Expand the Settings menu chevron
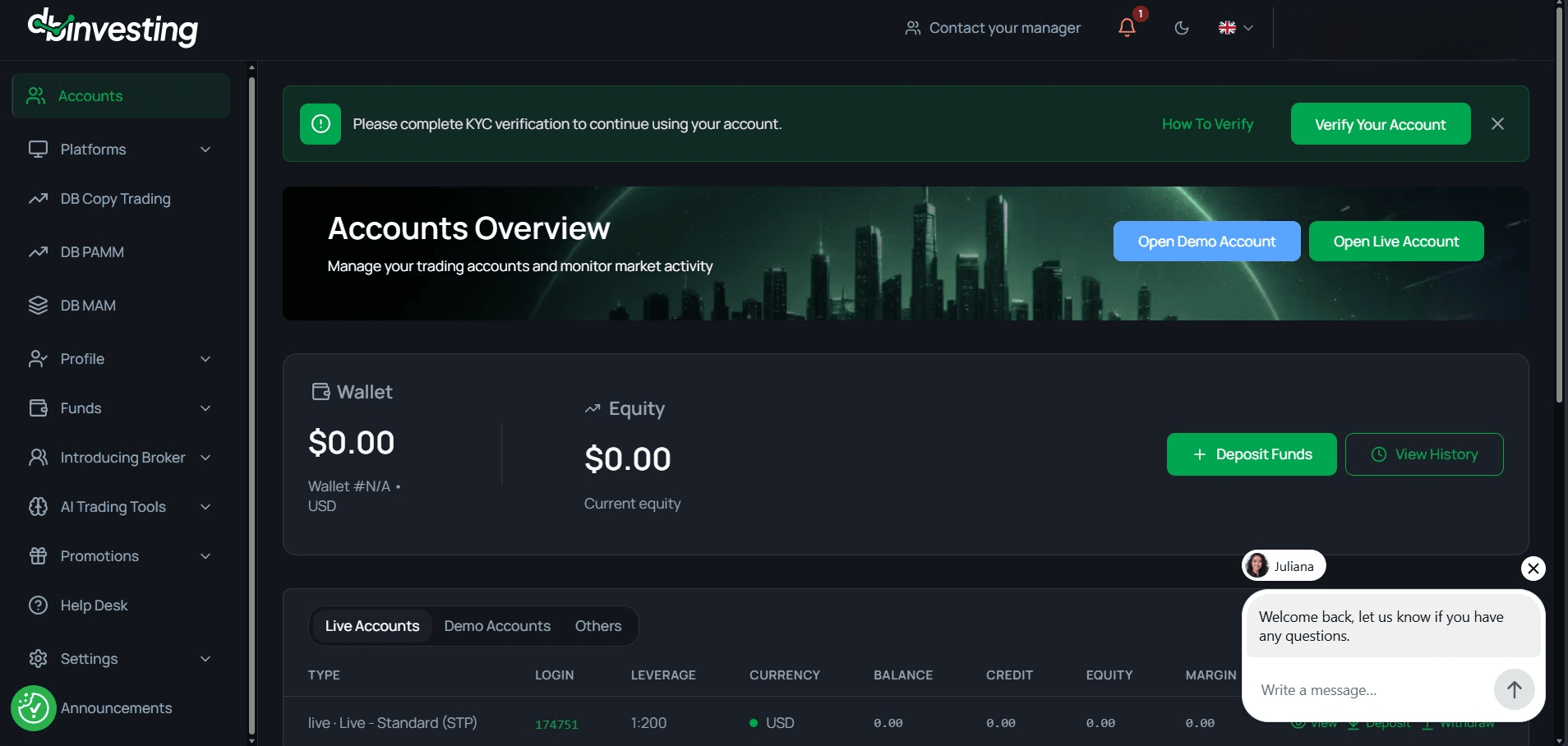Image resolution: width=1568 pixels, height=746 pixels. (205, 659)
